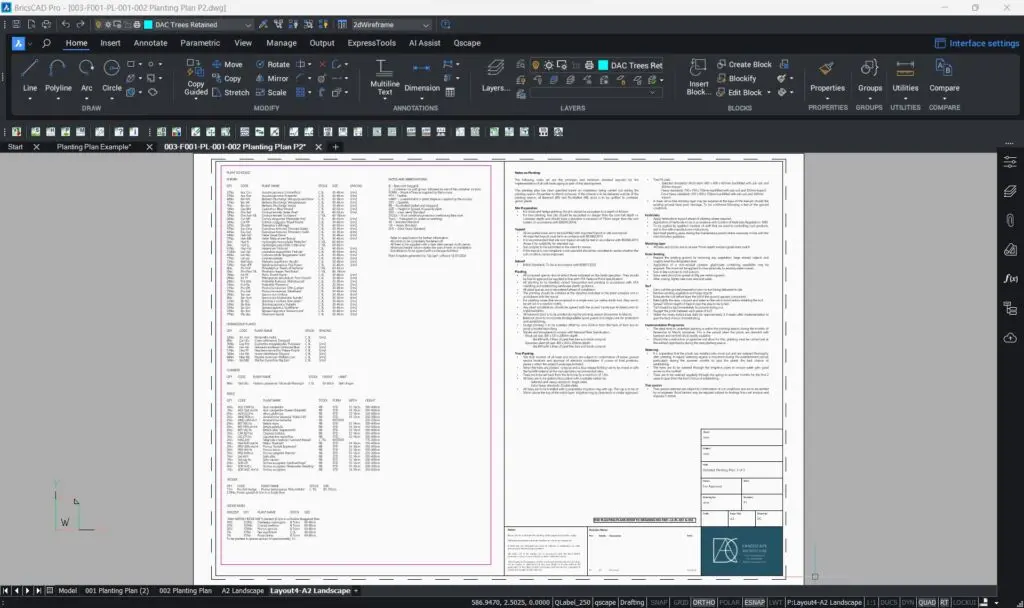This screenshot has width=1024, height=608.
Task: Click the Properties paintbrush icon
Action: 827,73
